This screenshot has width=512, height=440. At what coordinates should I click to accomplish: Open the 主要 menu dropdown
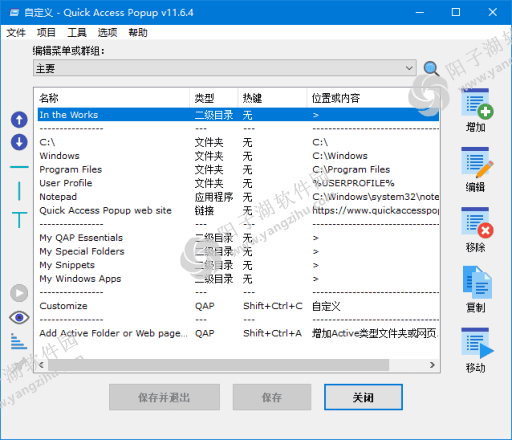pyautogui.click(x=225, y=68)
